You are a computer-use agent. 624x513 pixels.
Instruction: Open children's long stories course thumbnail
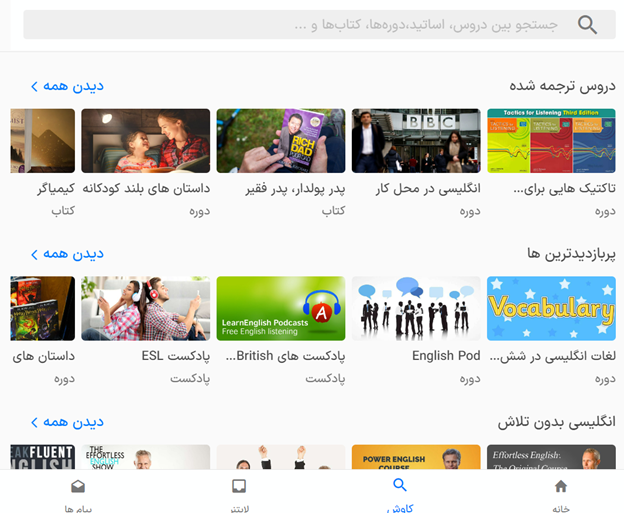(146, 140)
